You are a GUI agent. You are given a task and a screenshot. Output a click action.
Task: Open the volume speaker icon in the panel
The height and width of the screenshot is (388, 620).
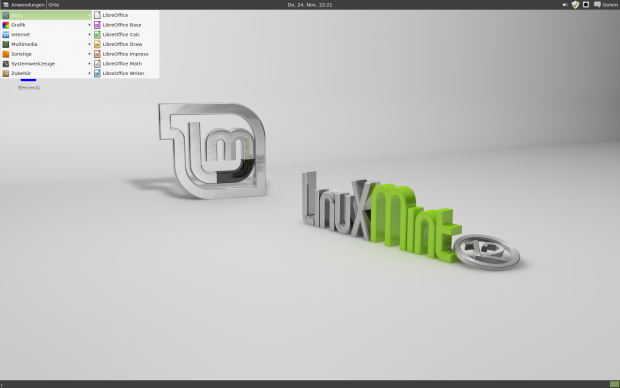pyautogui.click(x=565, y=5)
